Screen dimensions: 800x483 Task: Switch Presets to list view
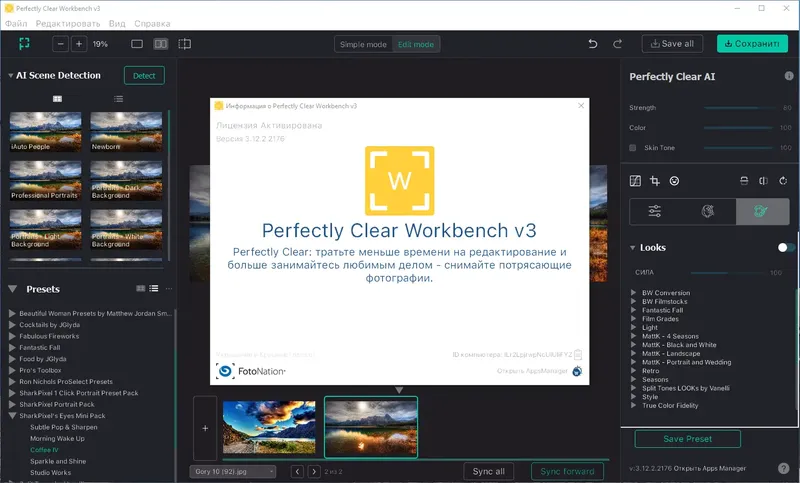pos(154,289)
